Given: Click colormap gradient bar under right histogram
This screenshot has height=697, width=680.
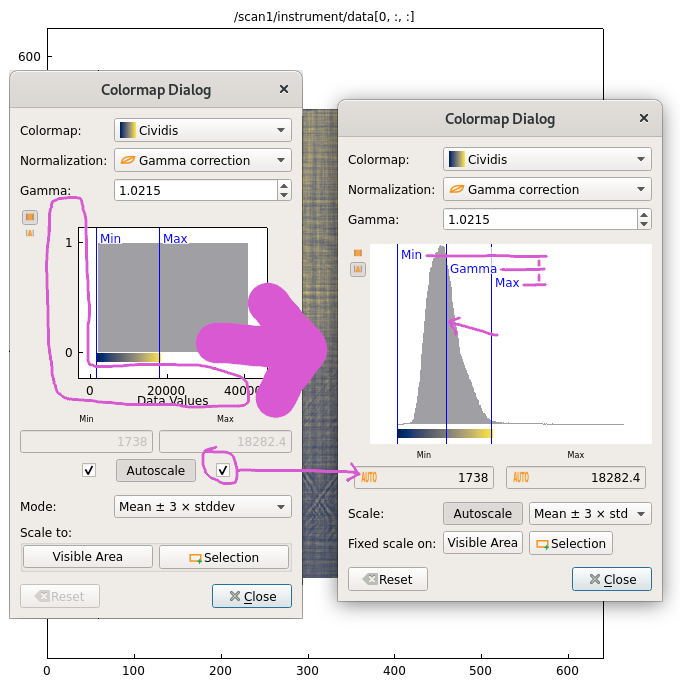Looking at the screenshot, I should pos(444,433).
